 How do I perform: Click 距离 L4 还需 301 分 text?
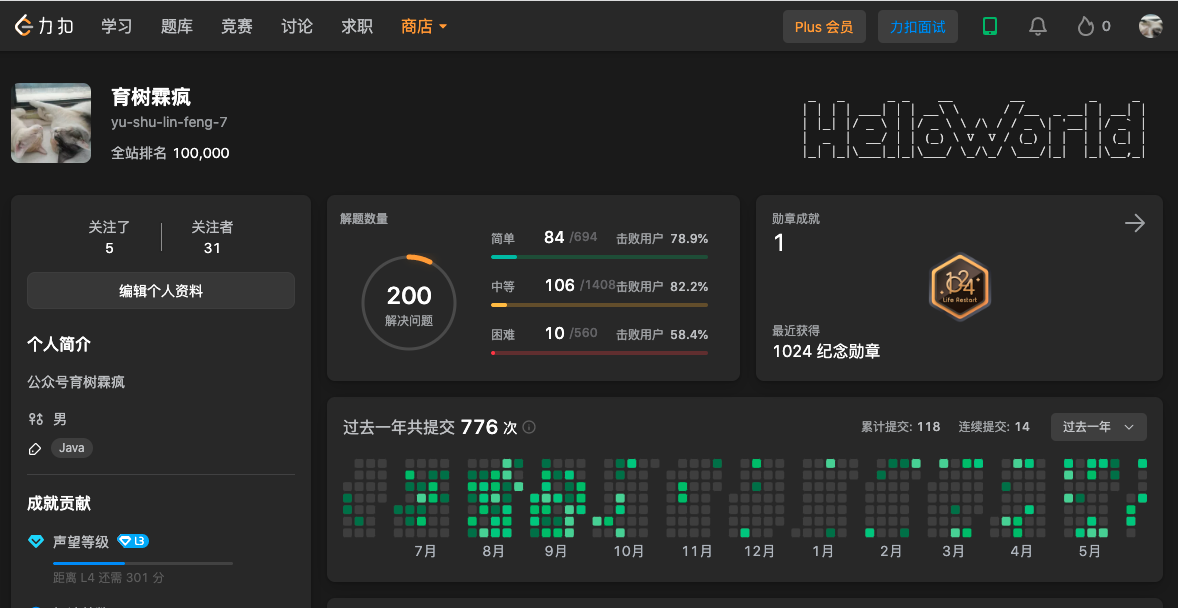point(109,578)
